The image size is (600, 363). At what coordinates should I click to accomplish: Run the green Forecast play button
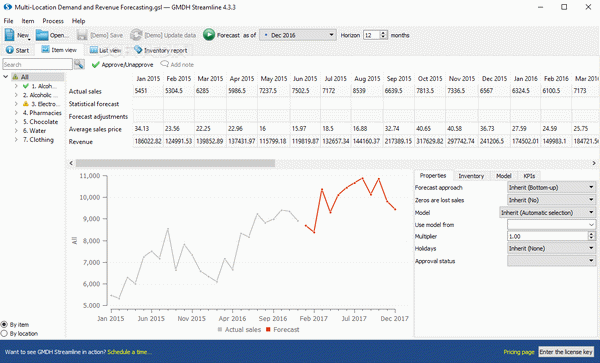pos(209,35)
